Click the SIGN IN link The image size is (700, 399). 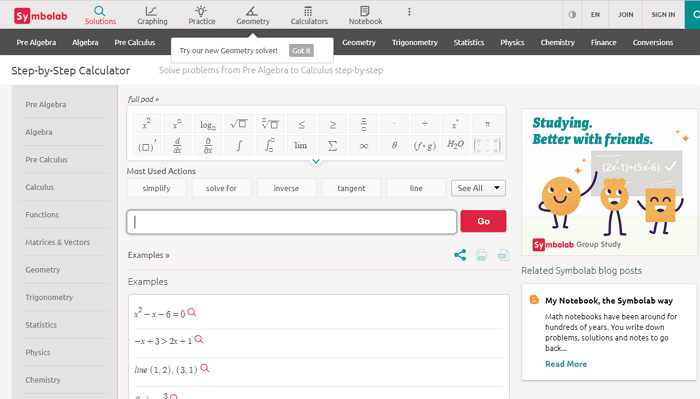click(x=663, y=15)
